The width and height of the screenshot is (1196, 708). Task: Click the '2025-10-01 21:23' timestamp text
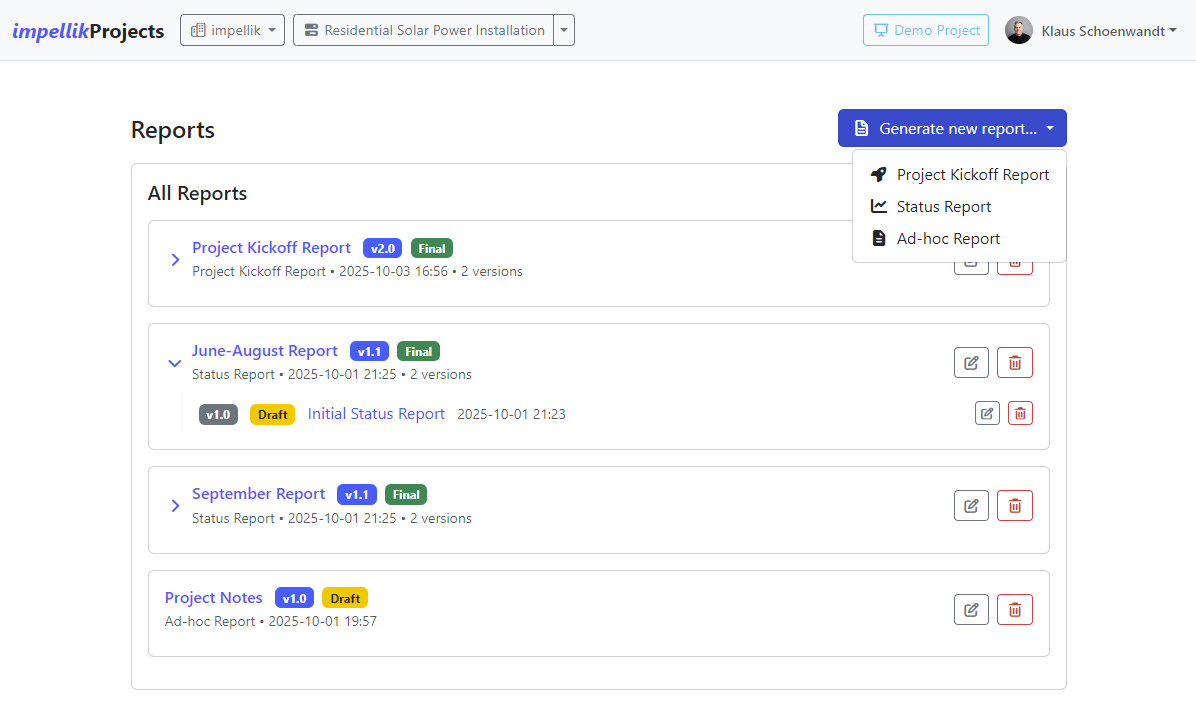pos(512,414)
